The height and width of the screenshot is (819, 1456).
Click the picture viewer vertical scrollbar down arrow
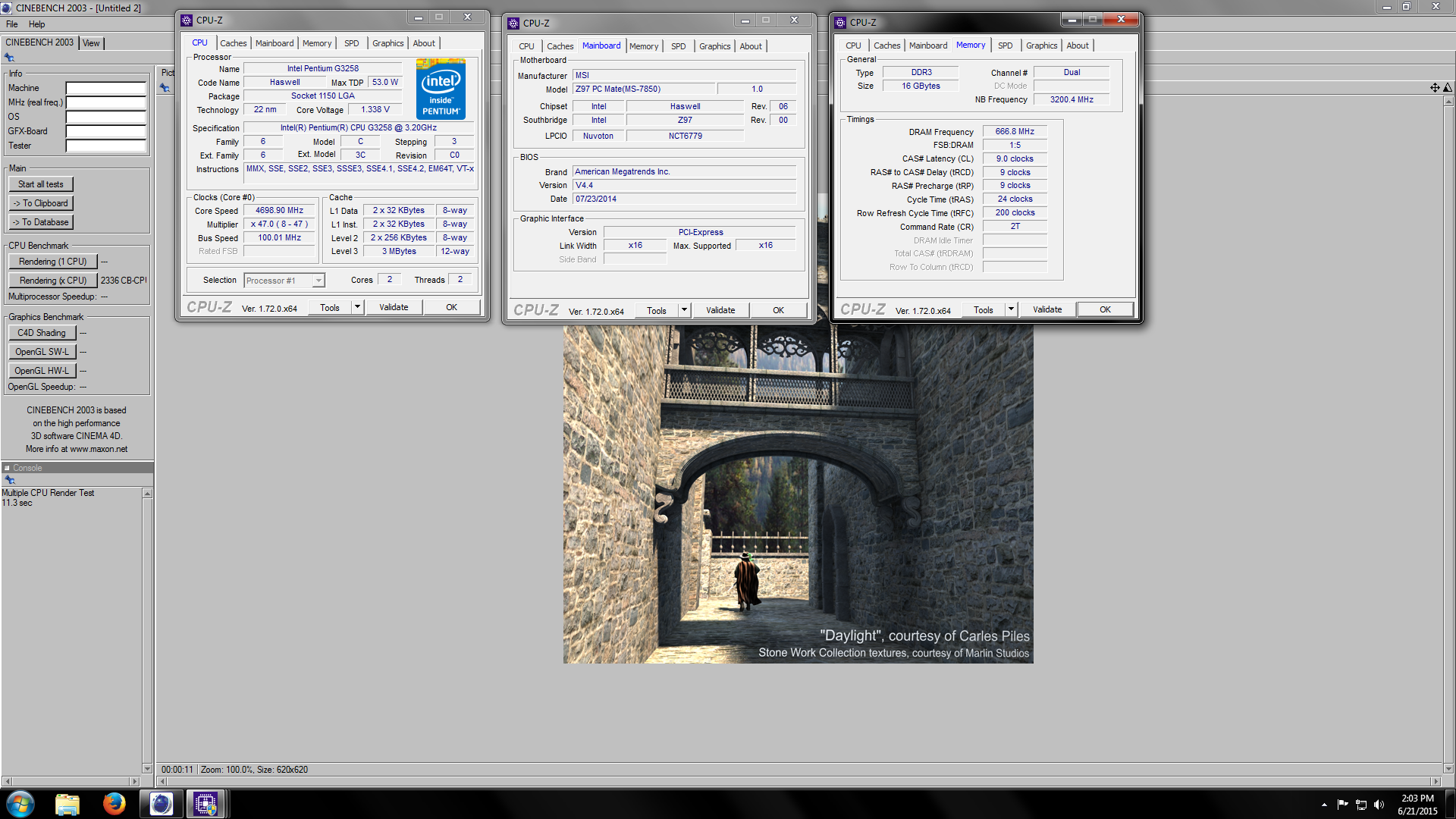1448,768
